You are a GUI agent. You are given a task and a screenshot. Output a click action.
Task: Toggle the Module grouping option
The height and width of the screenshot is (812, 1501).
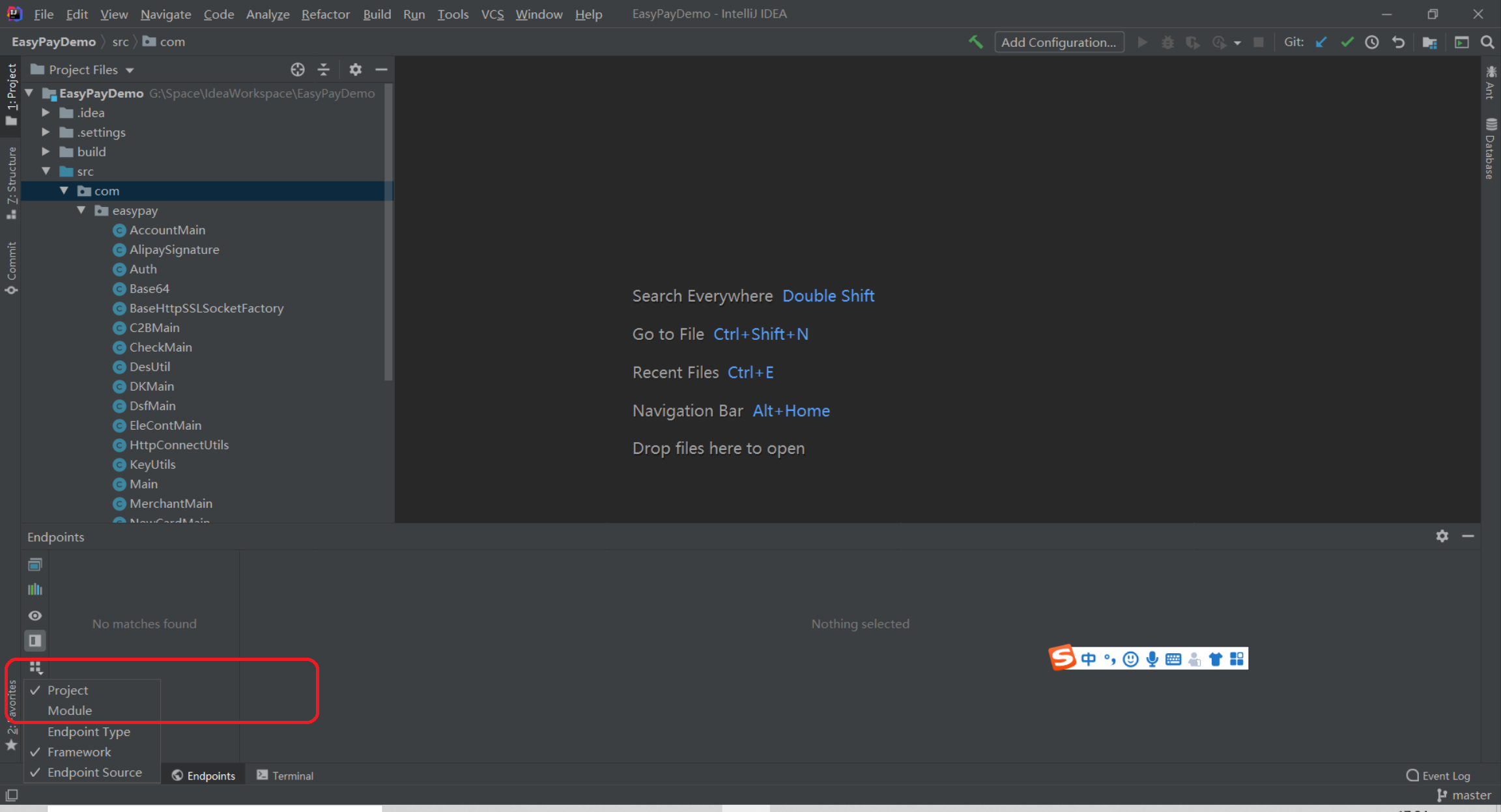[70, 710]
